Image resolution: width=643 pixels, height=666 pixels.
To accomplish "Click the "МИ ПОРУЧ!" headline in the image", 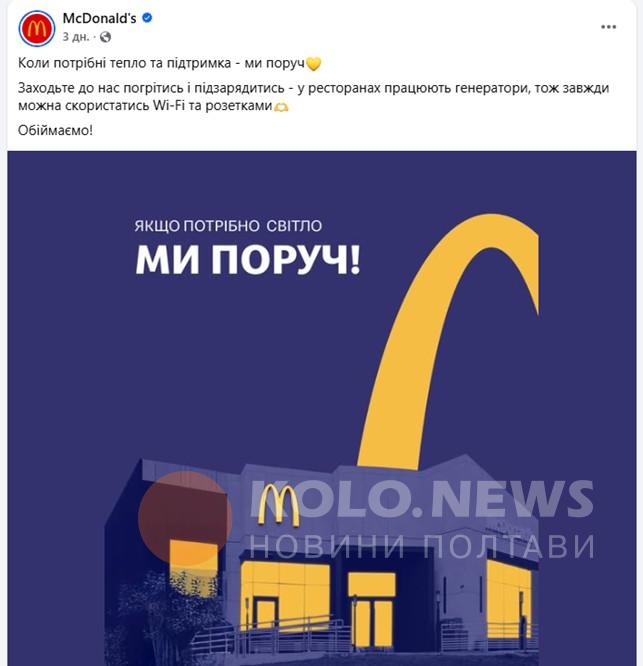I will (248, 260).
